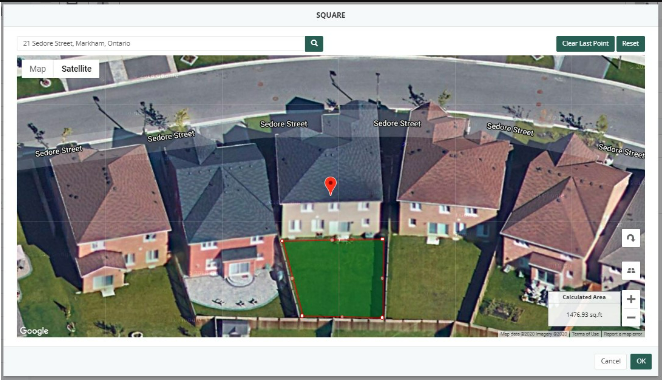Focus the address field showing 21 Sedore Street
This screenshot has width=662, height=380.
[x=161, y=43]
